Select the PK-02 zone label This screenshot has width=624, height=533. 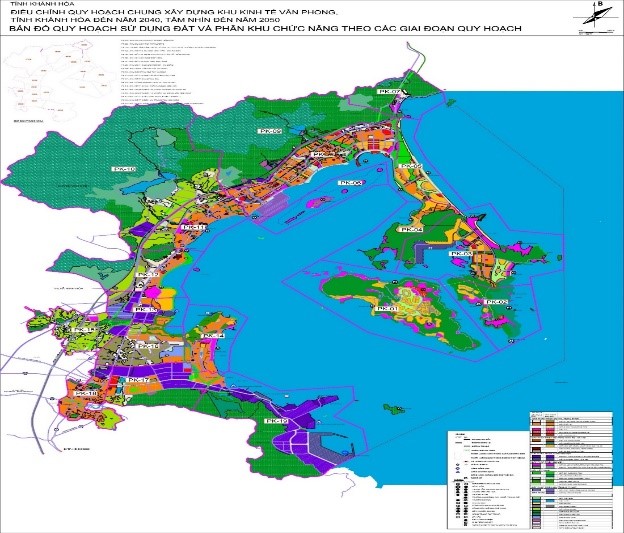pos(496,303)
